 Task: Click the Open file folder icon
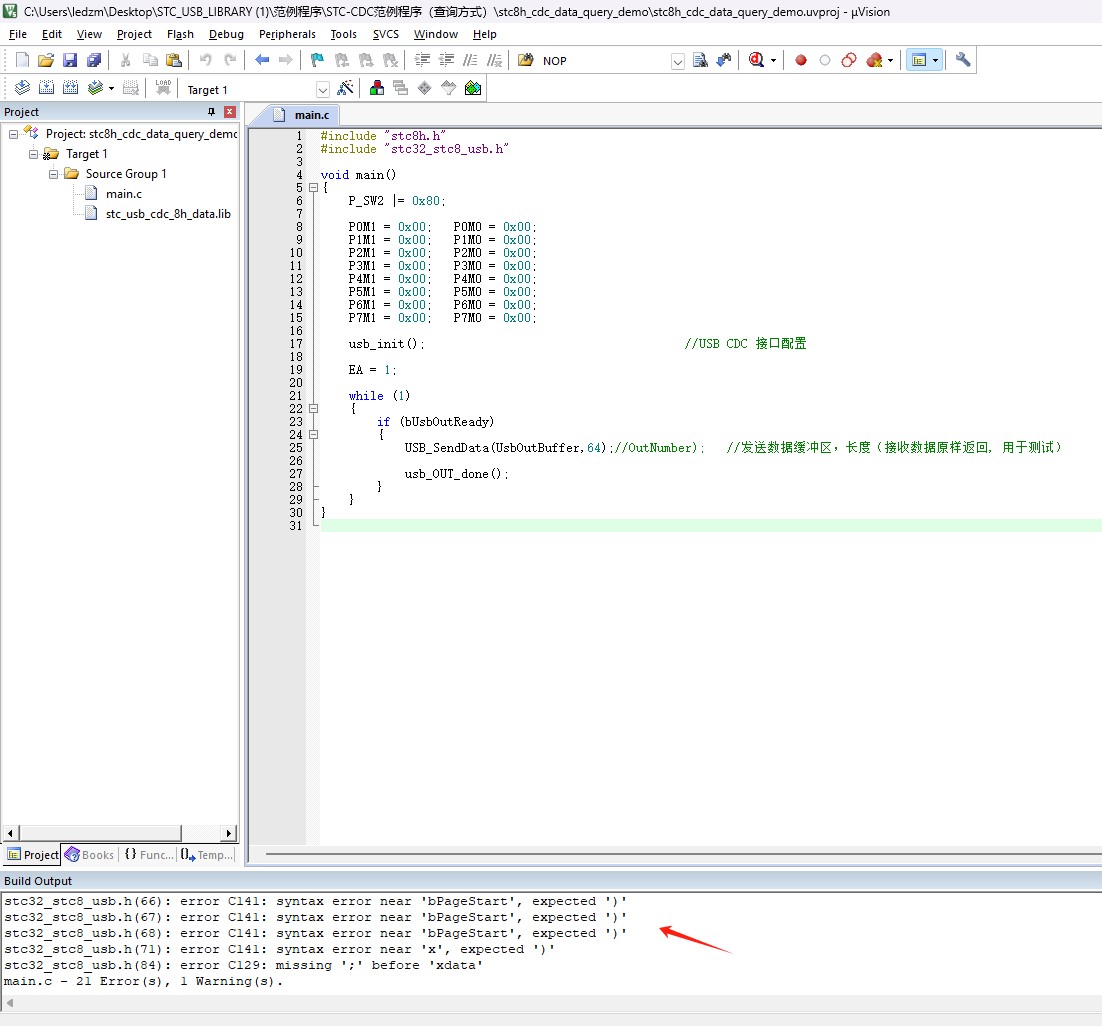tap(46, 60)
